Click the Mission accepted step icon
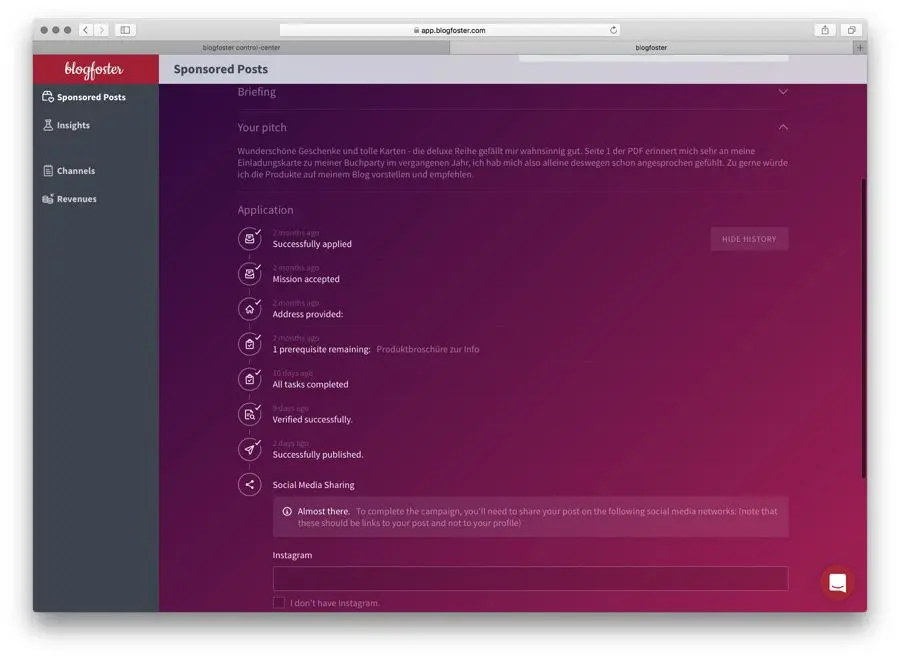 click(x=249, y=274)
